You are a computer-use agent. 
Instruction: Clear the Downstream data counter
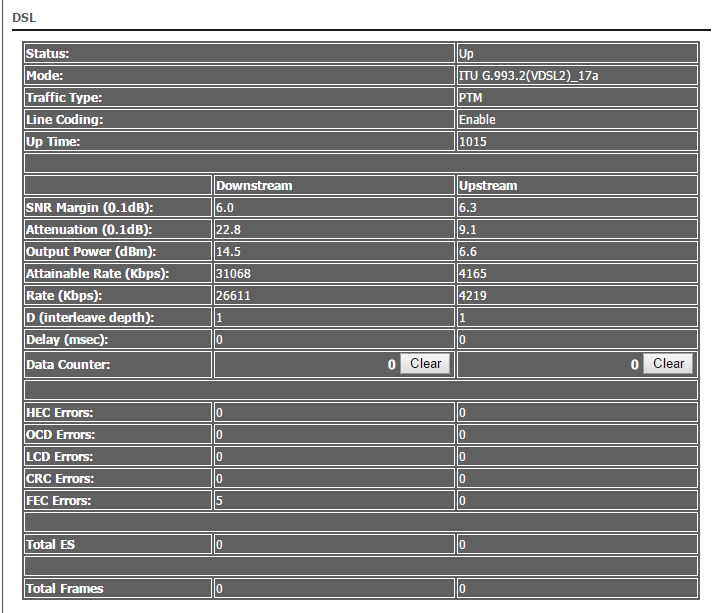pyautogui.click(x=426, y=364)
